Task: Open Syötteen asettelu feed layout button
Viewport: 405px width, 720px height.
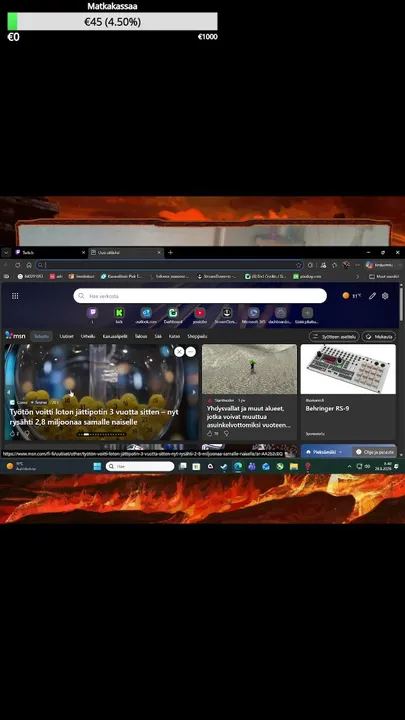Action: (x=334, y=337)
